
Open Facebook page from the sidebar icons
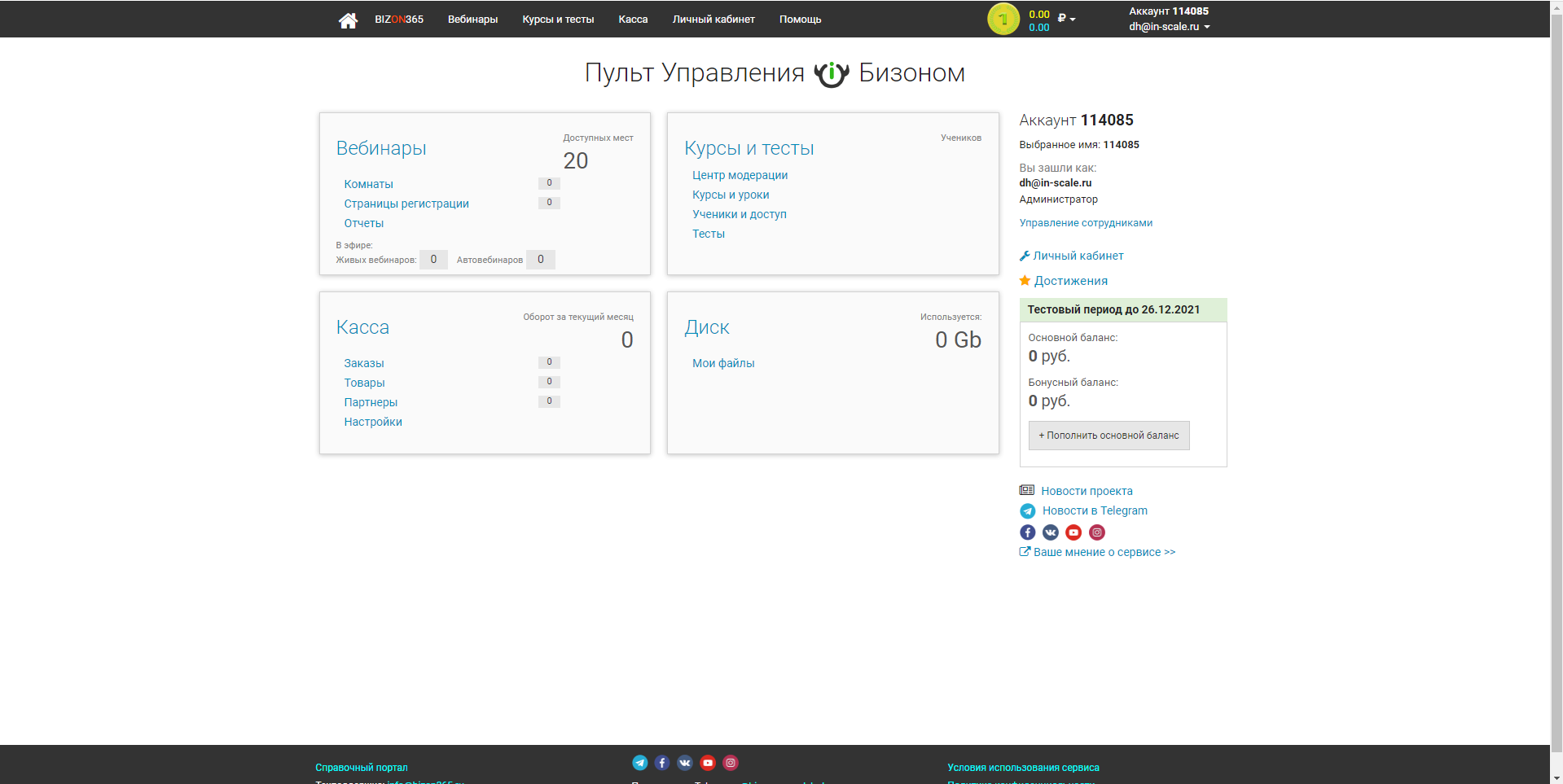point(1028,532)
